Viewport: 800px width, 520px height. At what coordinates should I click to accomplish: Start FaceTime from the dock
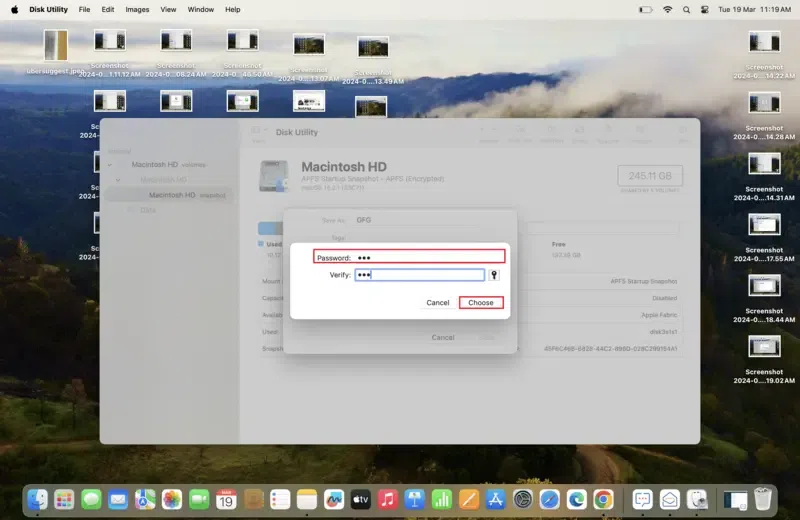pyautogui.click(x=199, y=500)
